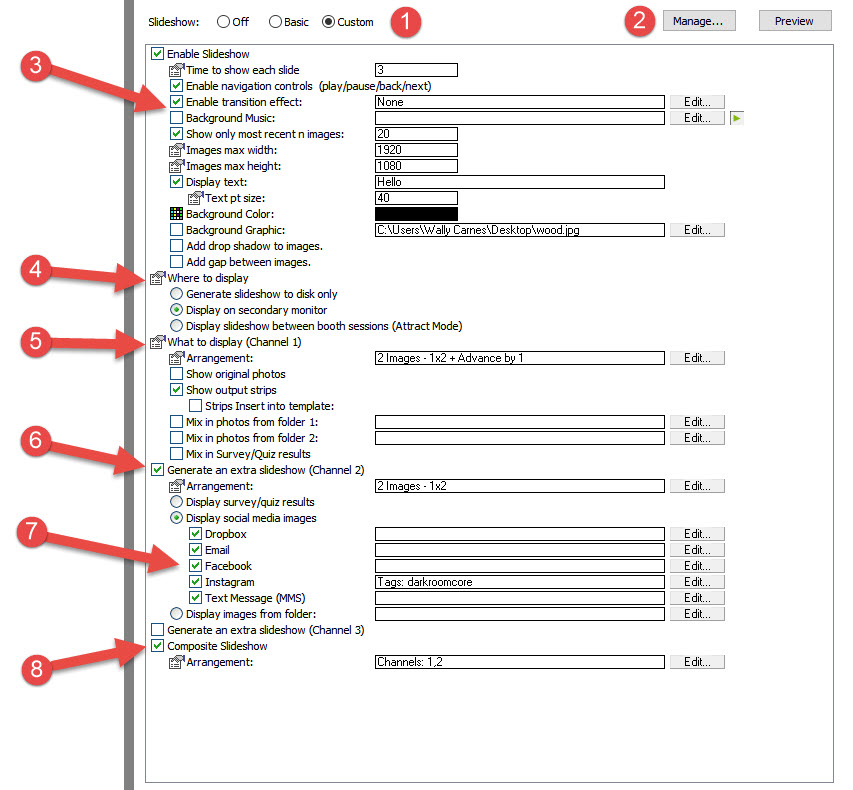The width and height of the screenshot is (853, 790).
Task: Toggle the Display text checkbox
Action: tap(176, 182)
